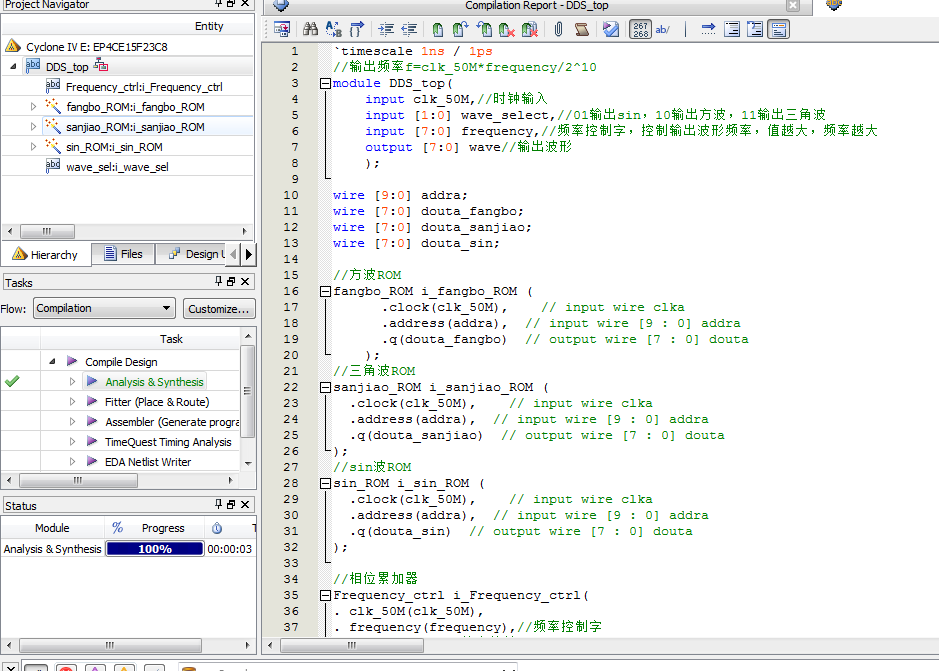Click the play icon beside Analysis & Synthesis
This screenshot has height=671, width=939.
pos(91,382)
